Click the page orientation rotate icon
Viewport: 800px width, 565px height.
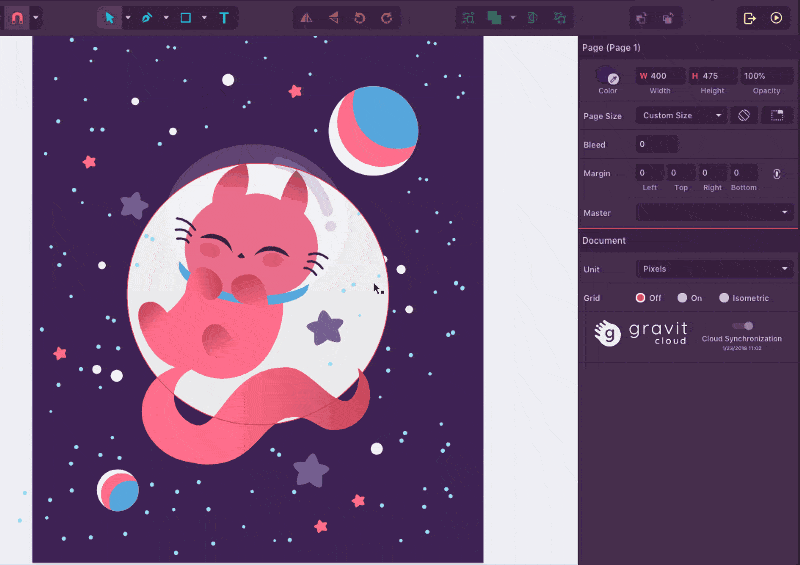744,116
